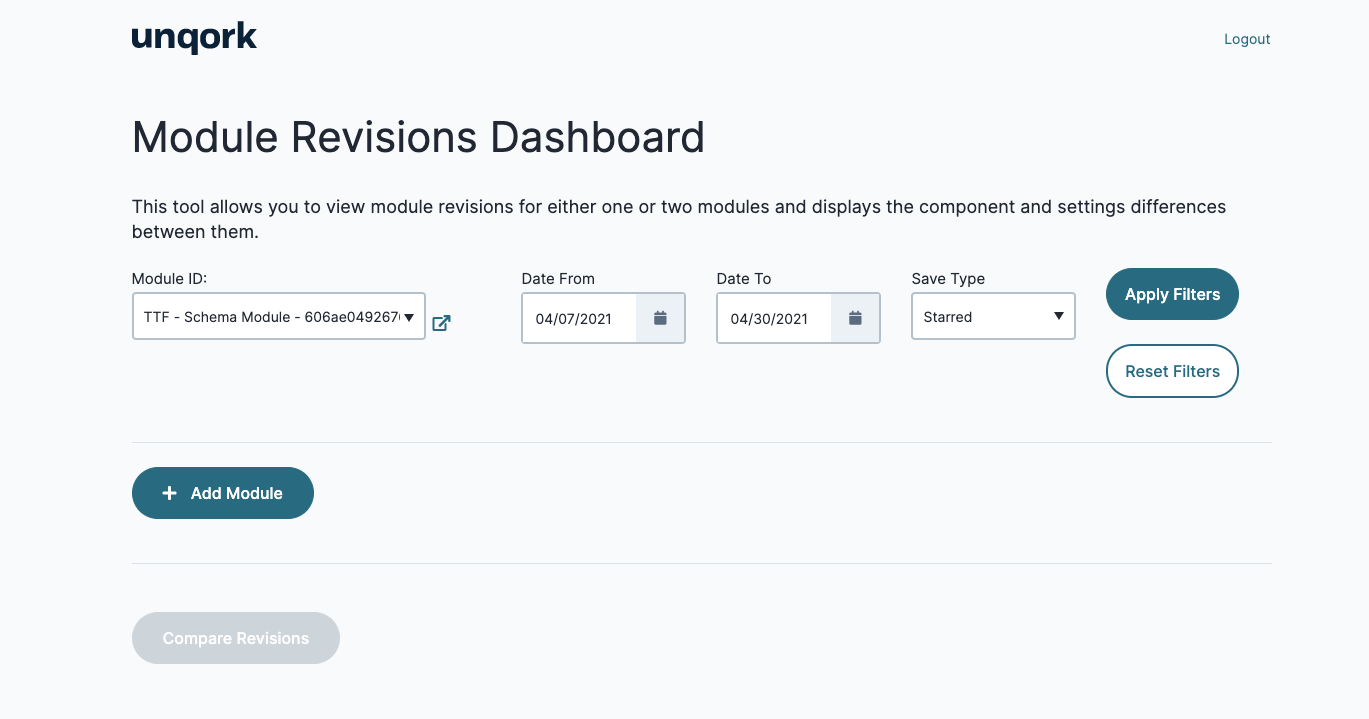Click the unqork logo
This screenshot has height=719, width=1369.
[x=194, y=38]
